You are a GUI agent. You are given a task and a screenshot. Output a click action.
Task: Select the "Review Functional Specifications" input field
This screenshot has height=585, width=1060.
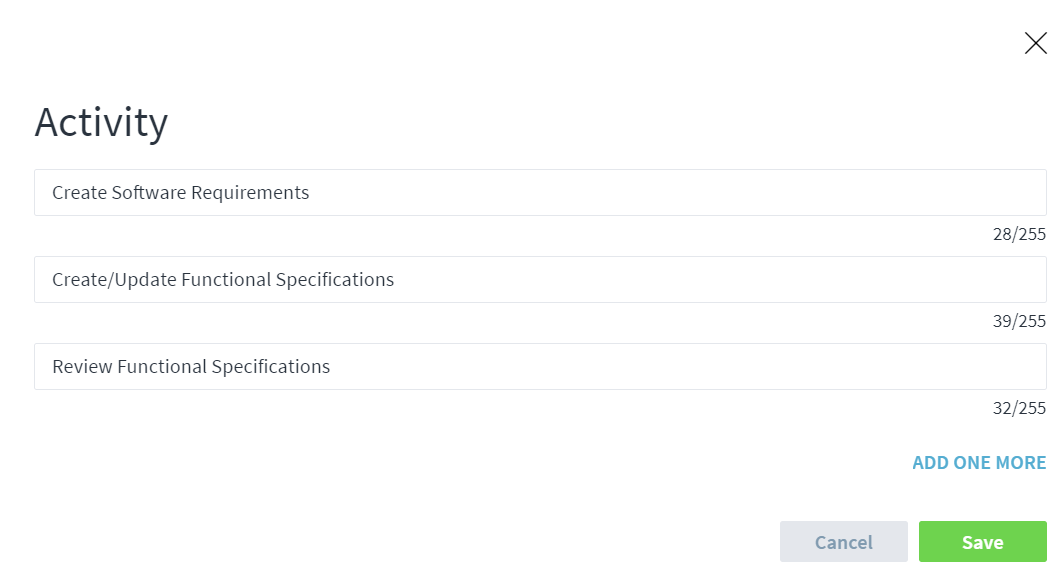(540, 367)
